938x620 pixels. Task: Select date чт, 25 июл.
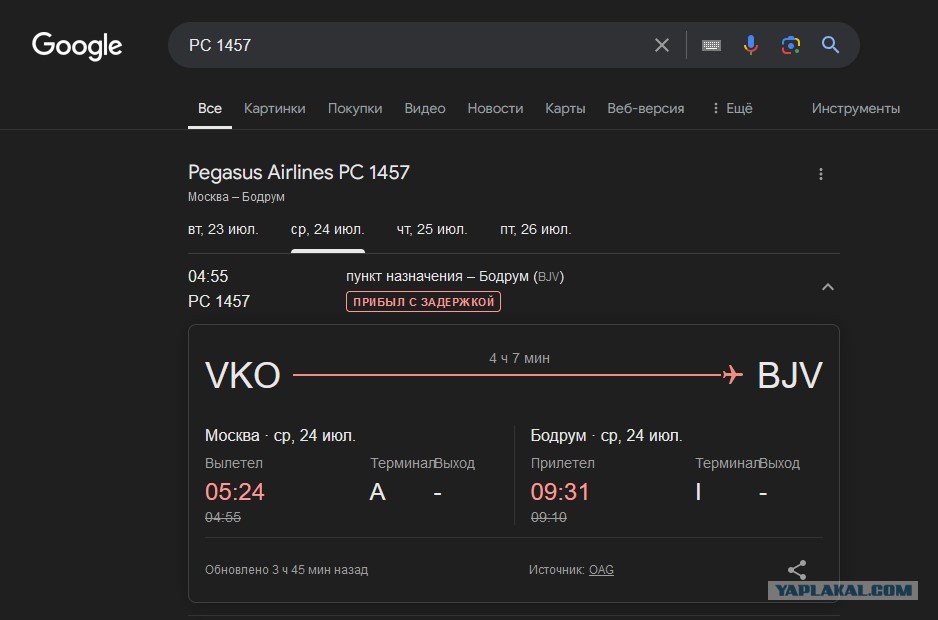(x=432, y=229)
